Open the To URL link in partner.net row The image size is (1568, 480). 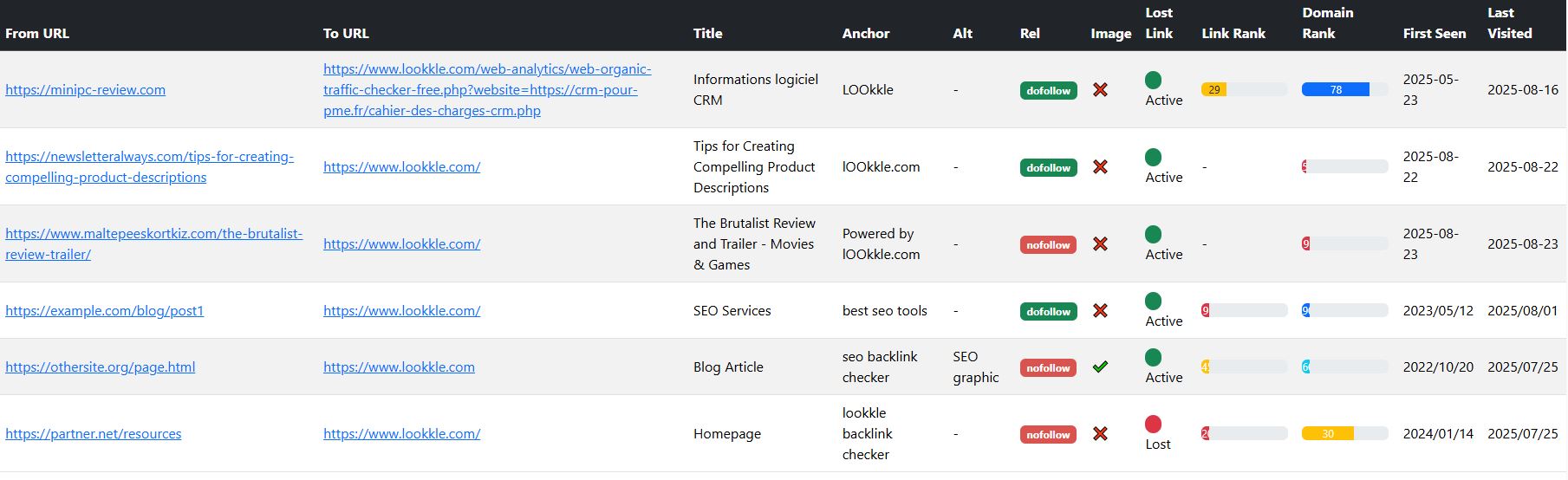[x=401, y=433]
